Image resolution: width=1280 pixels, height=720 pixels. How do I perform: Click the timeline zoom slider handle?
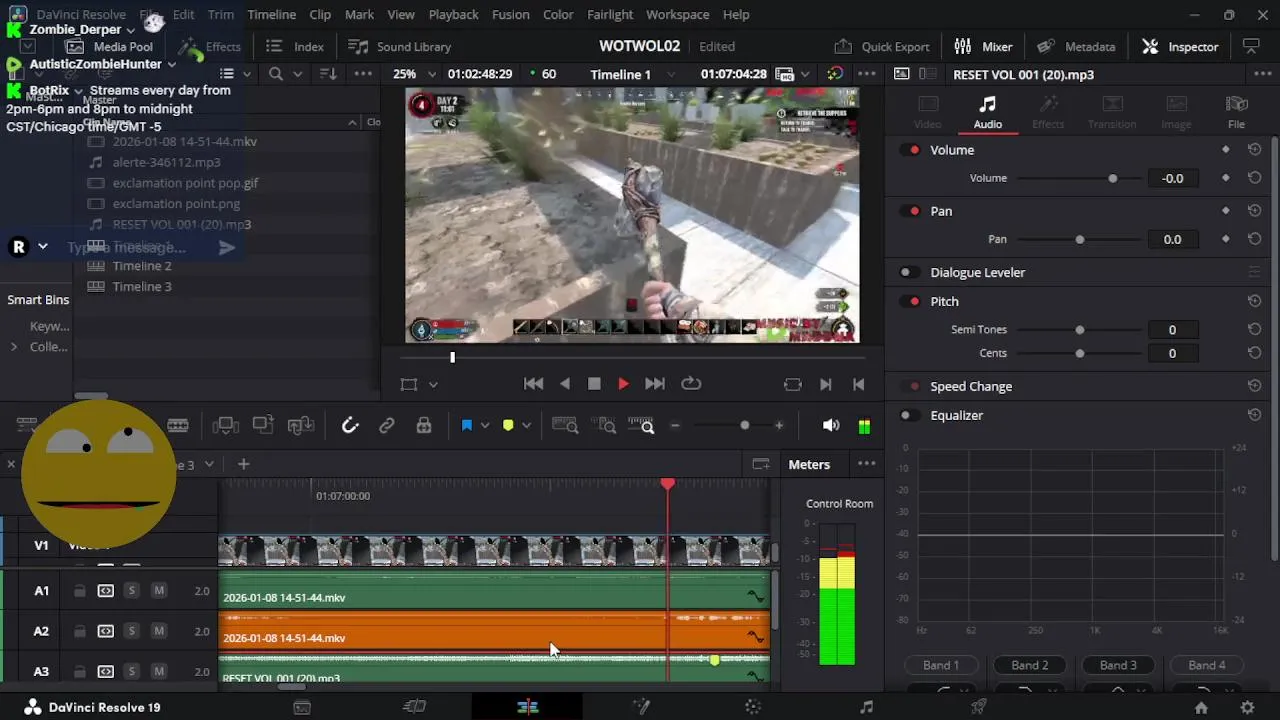pos(744,426)
